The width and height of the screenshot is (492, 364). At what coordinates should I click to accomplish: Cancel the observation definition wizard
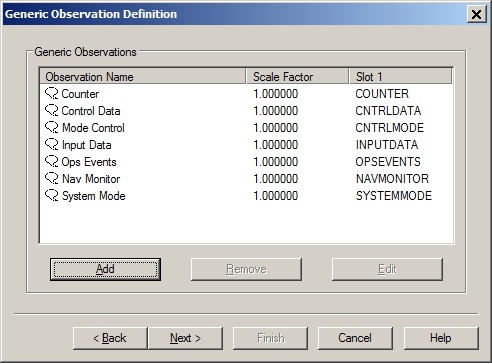[355, 338]
